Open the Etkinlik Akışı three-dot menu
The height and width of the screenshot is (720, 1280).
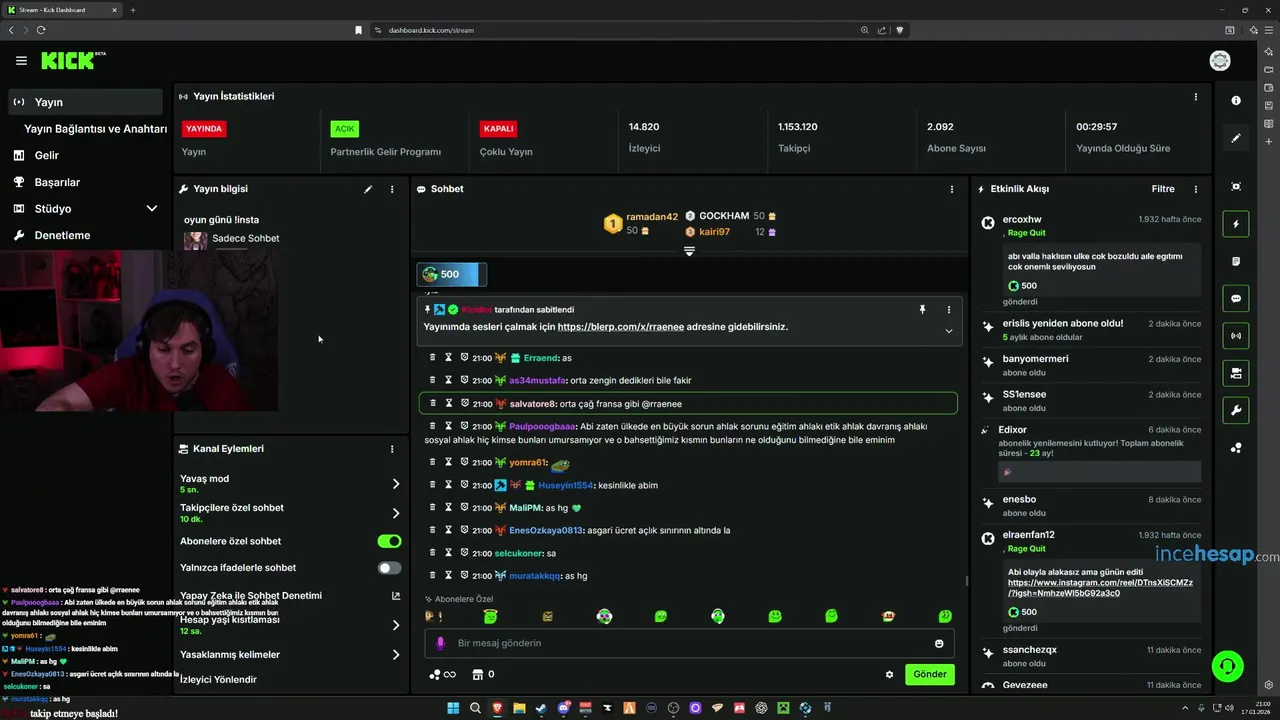(x=1195, y=189)
